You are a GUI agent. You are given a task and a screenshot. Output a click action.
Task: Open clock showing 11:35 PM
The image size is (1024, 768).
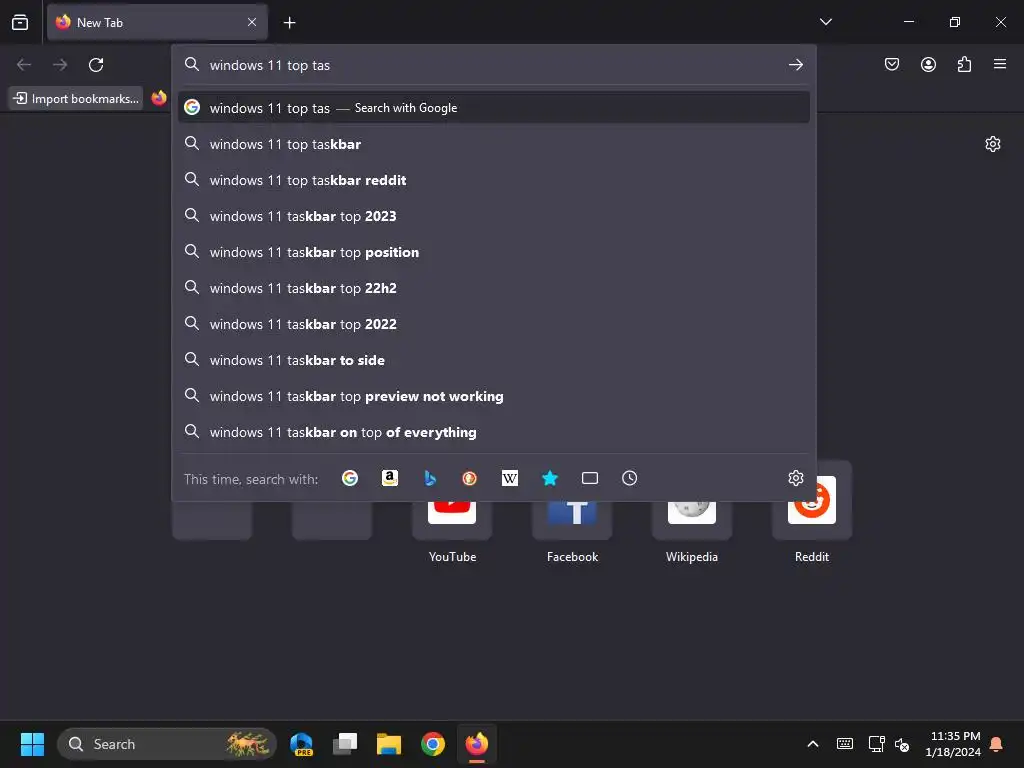(953, 744)
